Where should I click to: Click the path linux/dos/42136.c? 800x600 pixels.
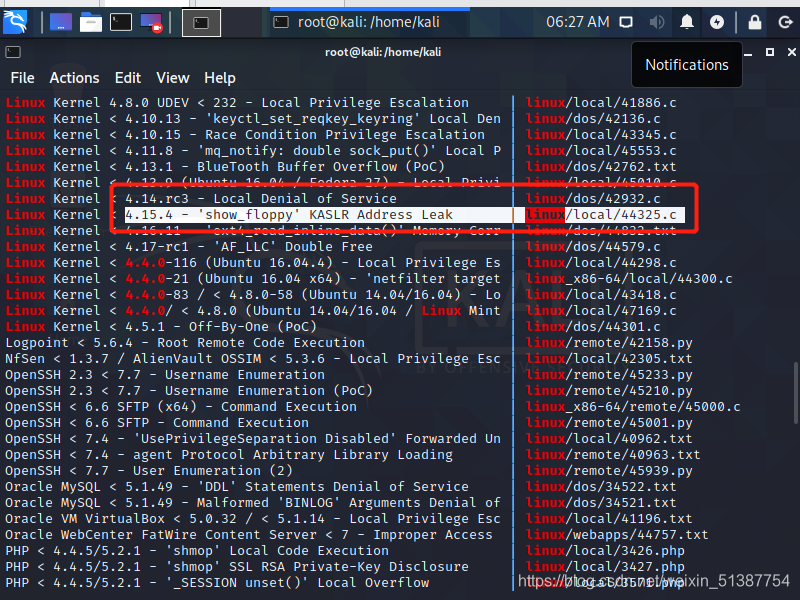593,119
